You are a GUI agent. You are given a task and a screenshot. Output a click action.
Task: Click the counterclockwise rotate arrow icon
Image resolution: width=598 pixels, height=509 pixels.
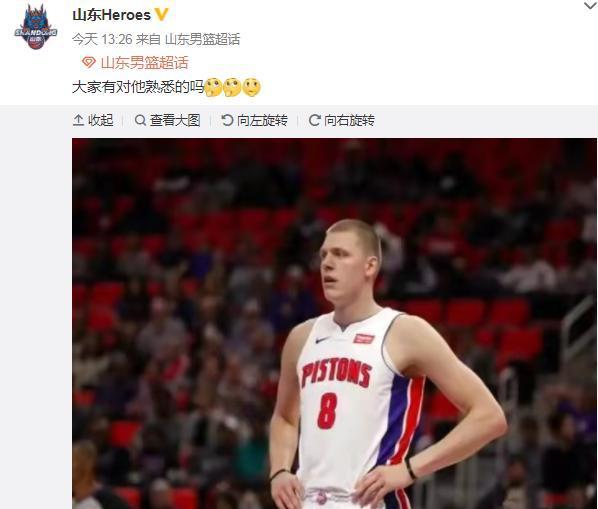point(227,120)
